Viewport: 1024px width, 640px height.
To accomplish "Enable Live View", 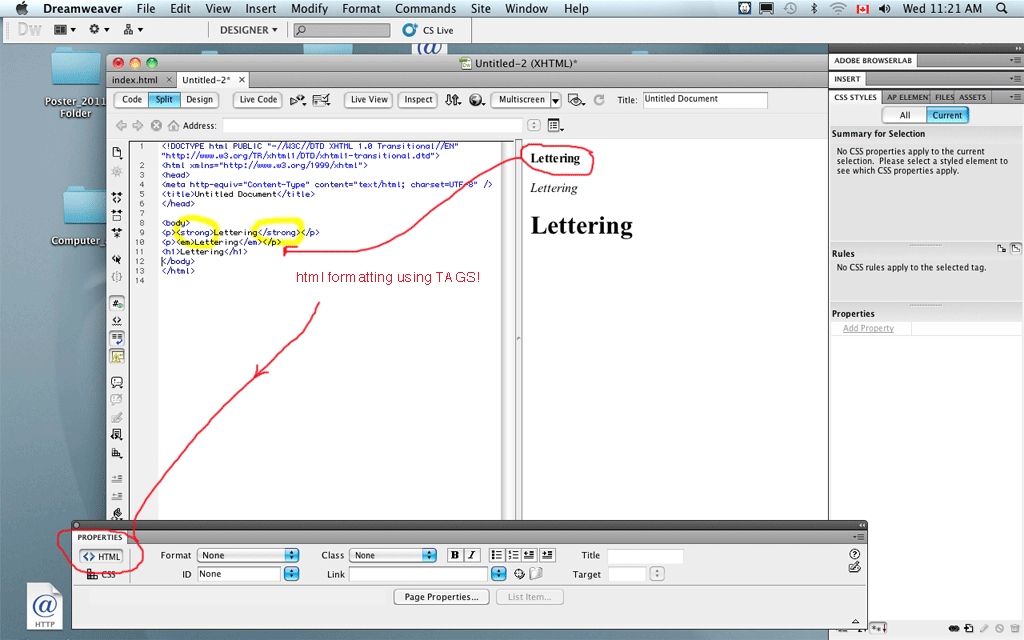I will (x=369, y=100).
